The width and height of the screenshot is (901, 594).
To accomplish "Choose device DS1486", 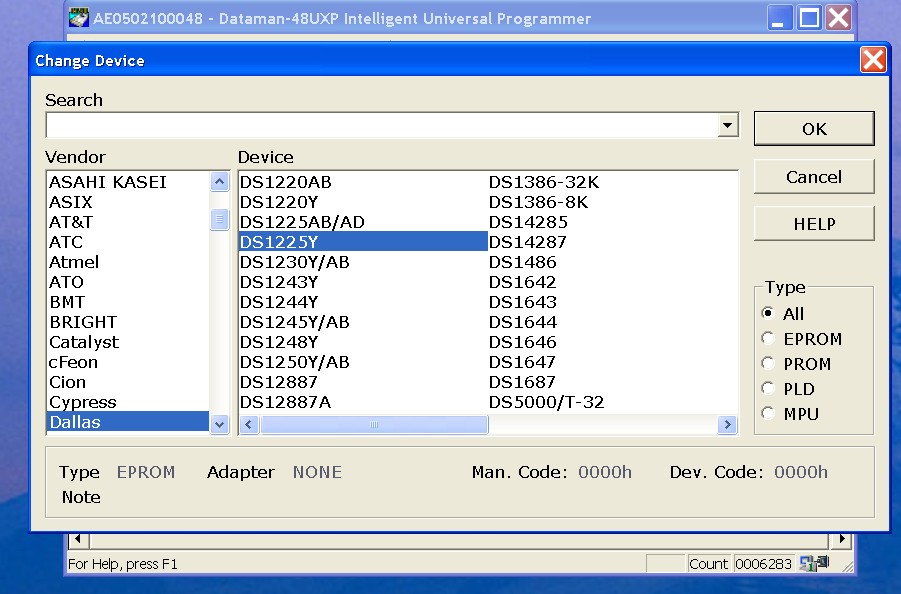I will pos(613,262).
